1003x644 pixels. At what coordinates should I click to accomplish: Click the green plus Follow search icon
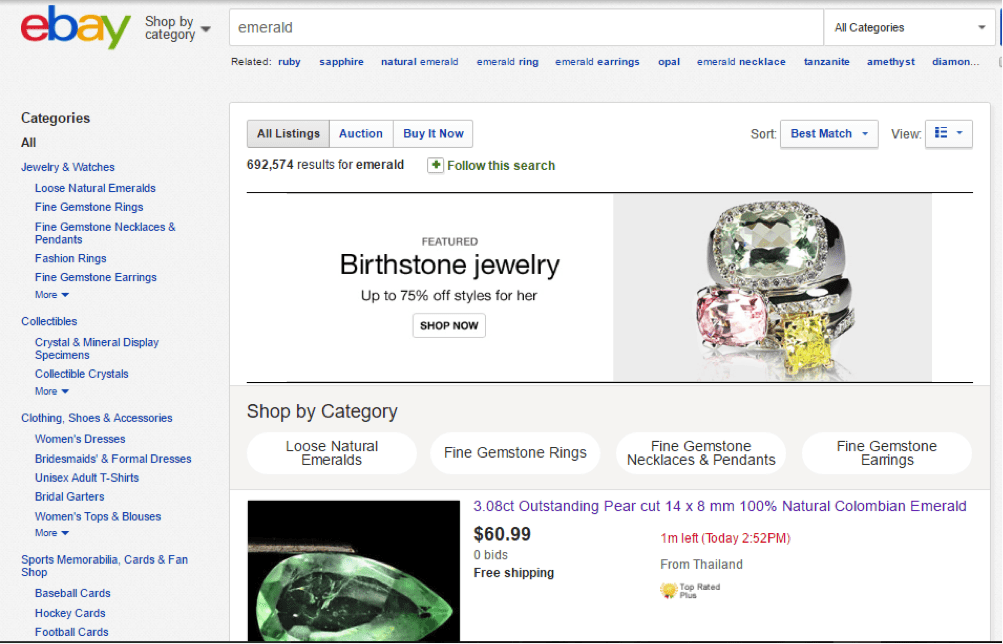[x=435, y=165]
